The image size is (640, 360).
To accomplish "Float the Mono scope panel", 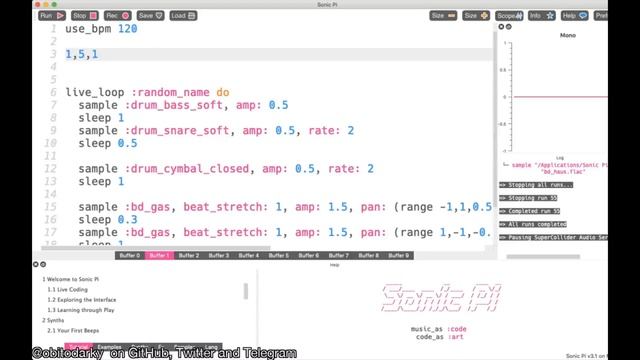I will 509,27.
